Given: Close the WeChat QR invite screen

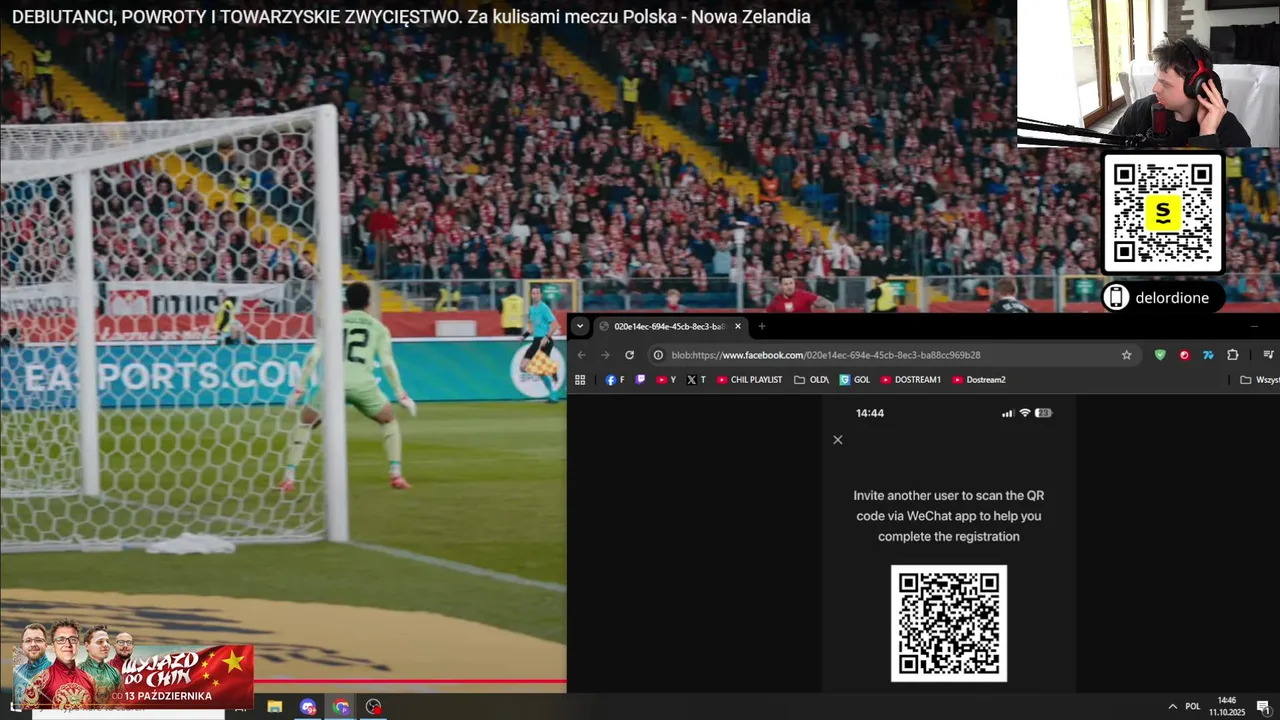Looking at the screenshot, I should tap(838, 440).
